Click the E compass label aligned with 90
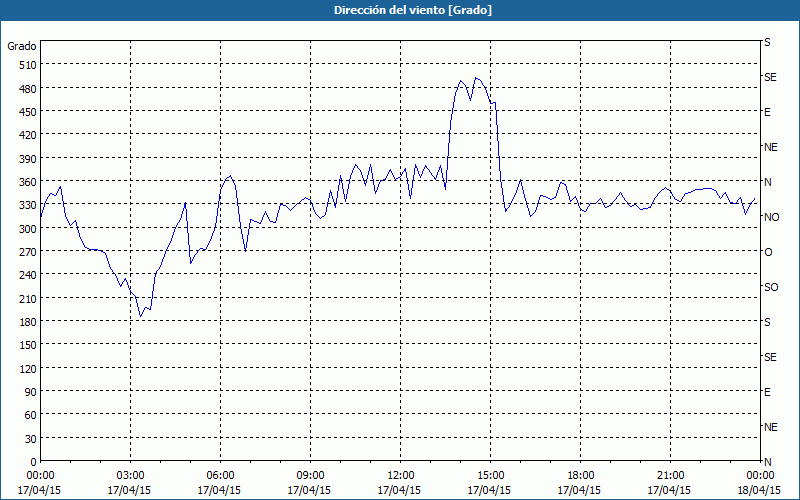Image resolution: width=800 pixels, height=500 pixels. coord(767,392)
